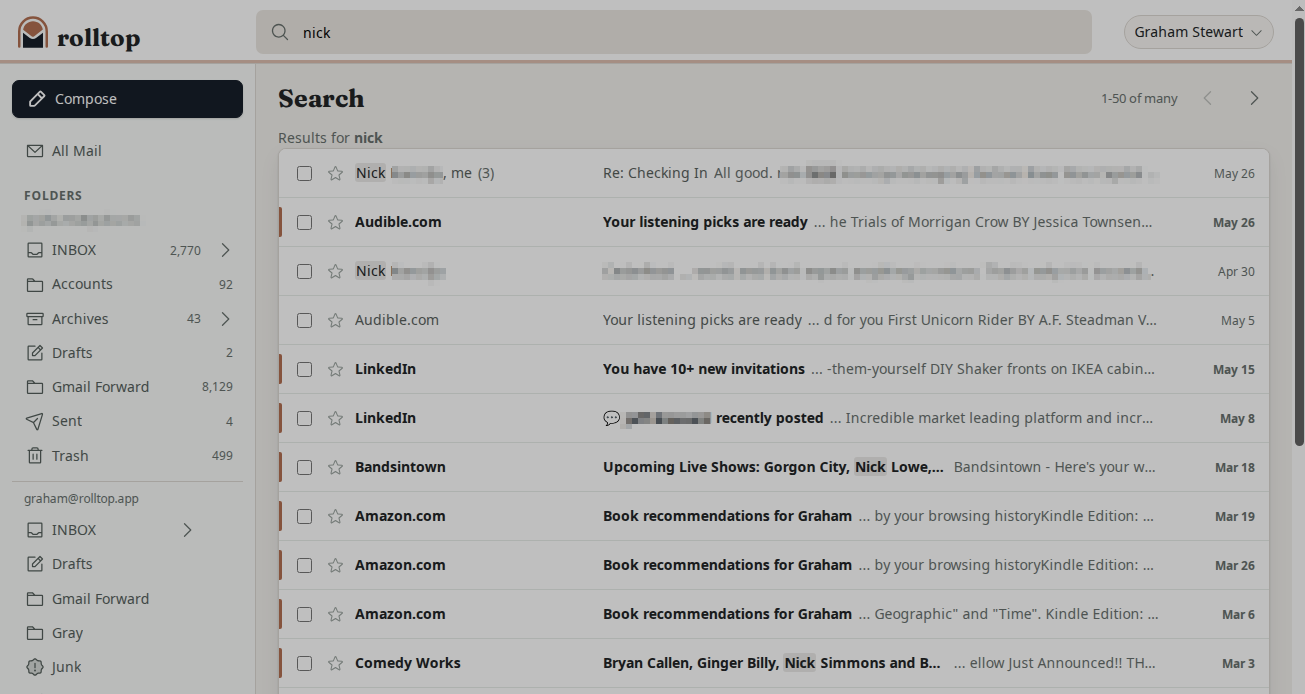Expand the Archives folder chevron
1305x694 pixels.
tap(225, 319)
